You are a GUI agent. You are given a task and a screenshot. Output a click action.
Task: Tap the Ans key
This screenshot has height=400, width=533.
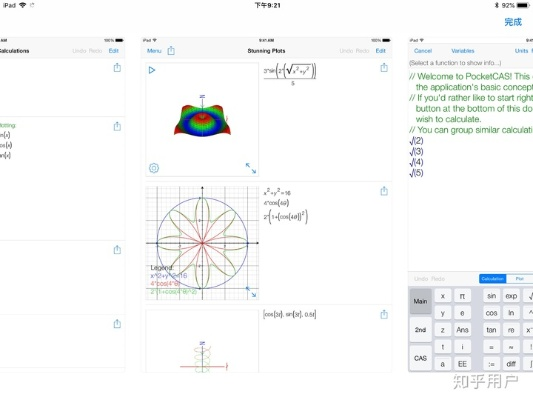point(462,330)
